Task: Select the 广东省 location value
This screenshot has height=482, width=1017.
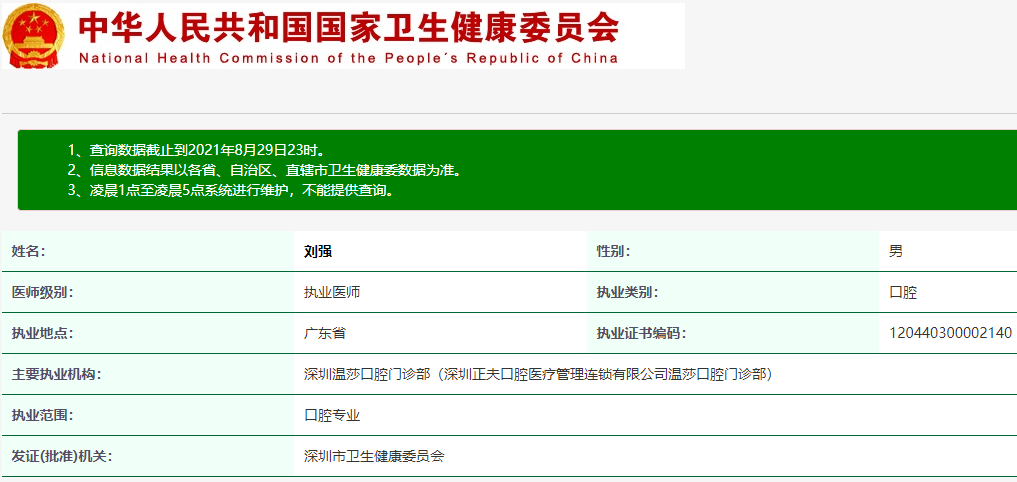Action: (x=325, y=334)
